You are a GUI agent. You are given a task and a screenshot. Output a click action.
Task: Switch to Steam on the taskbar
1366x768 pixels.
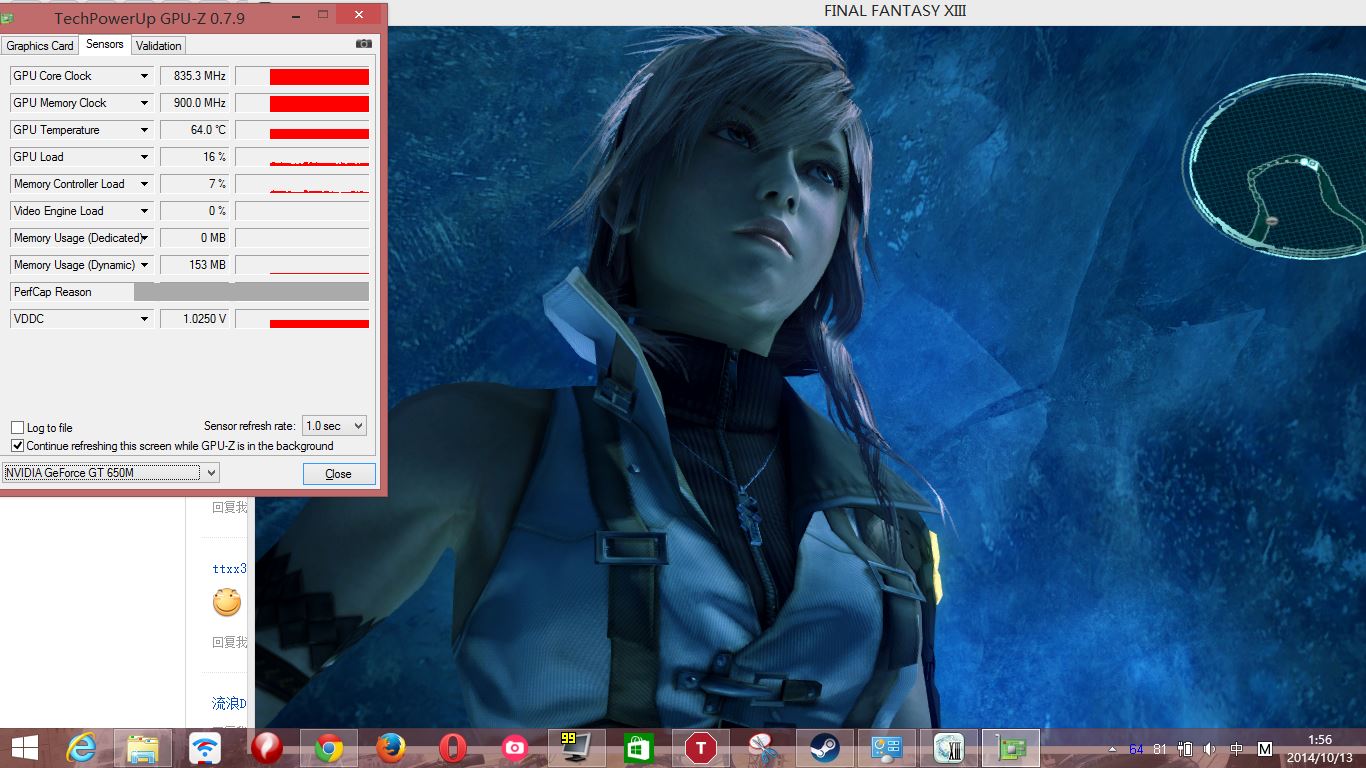click(825, 748)
